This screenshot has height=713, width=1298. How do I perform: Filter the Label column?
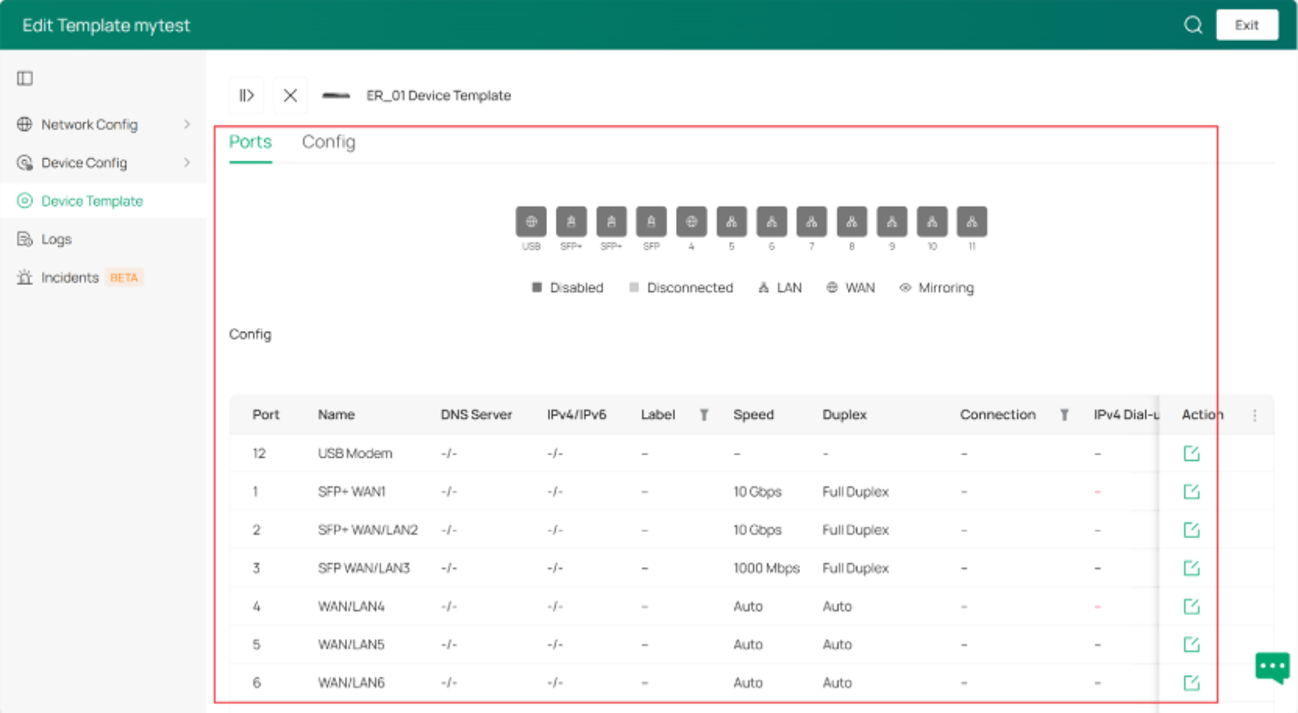[x=704, y=415]
